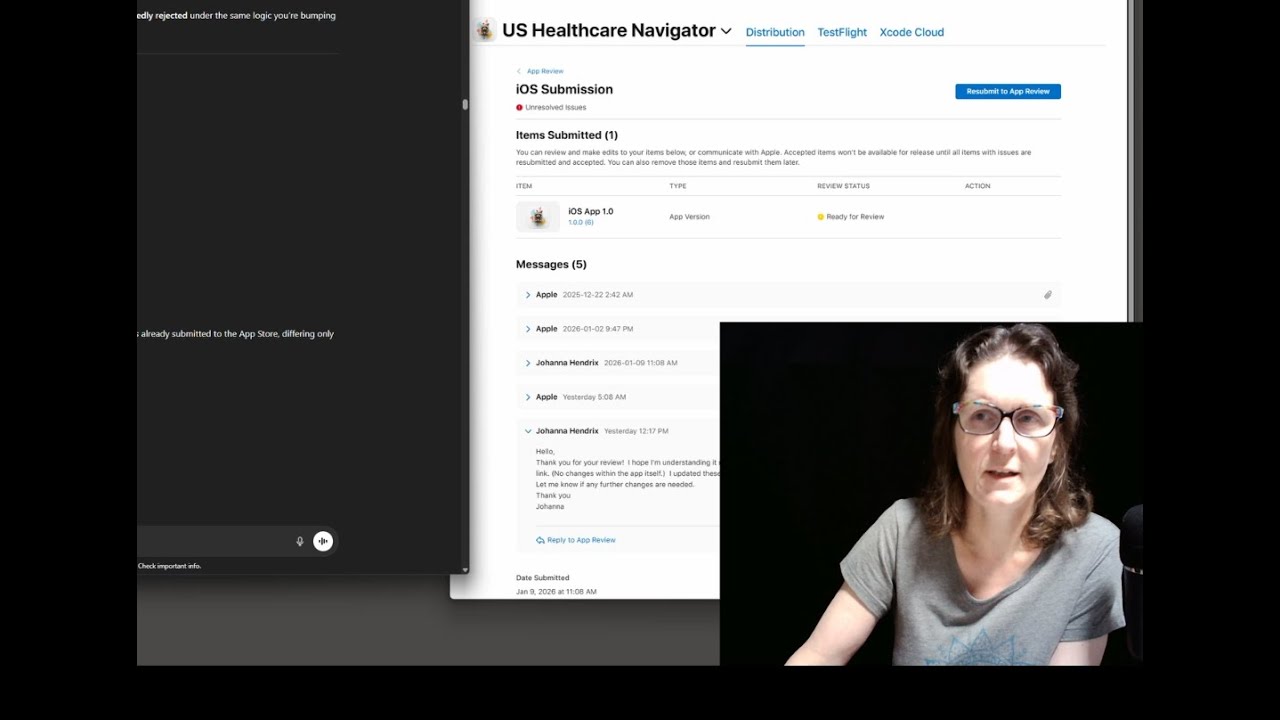Click the ACTION column header
Viewport: 1280px width, 720px height.
[x=978, y=186]
